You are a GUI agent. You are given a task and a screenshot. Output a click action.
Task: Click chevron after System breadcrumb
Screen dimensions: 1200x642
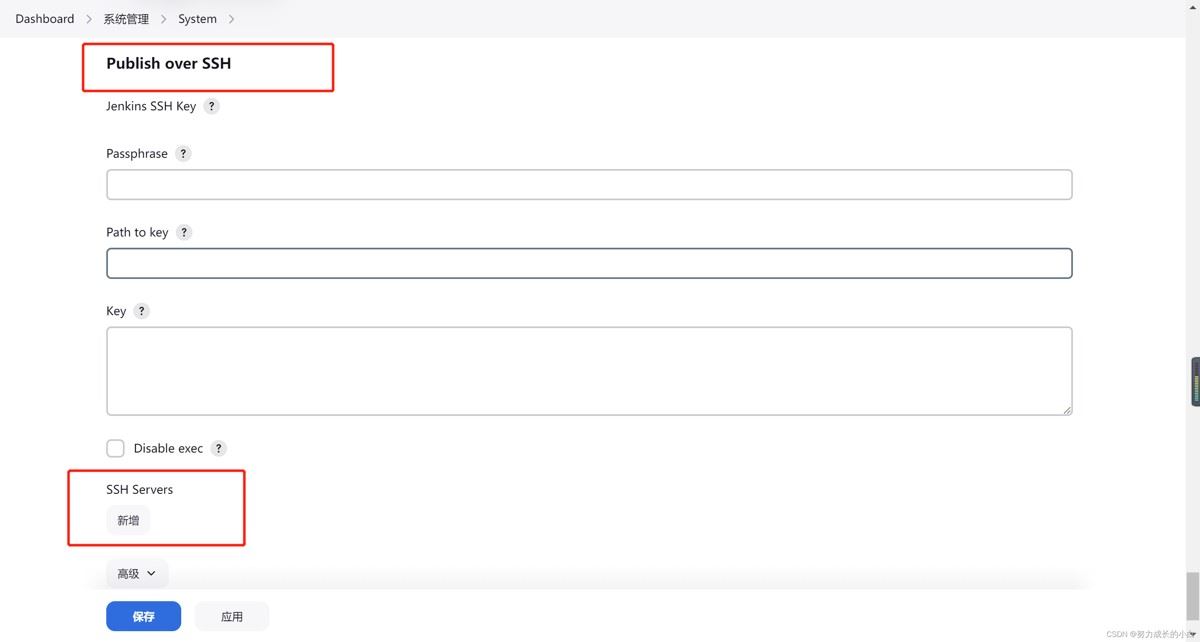coord(231,19)
